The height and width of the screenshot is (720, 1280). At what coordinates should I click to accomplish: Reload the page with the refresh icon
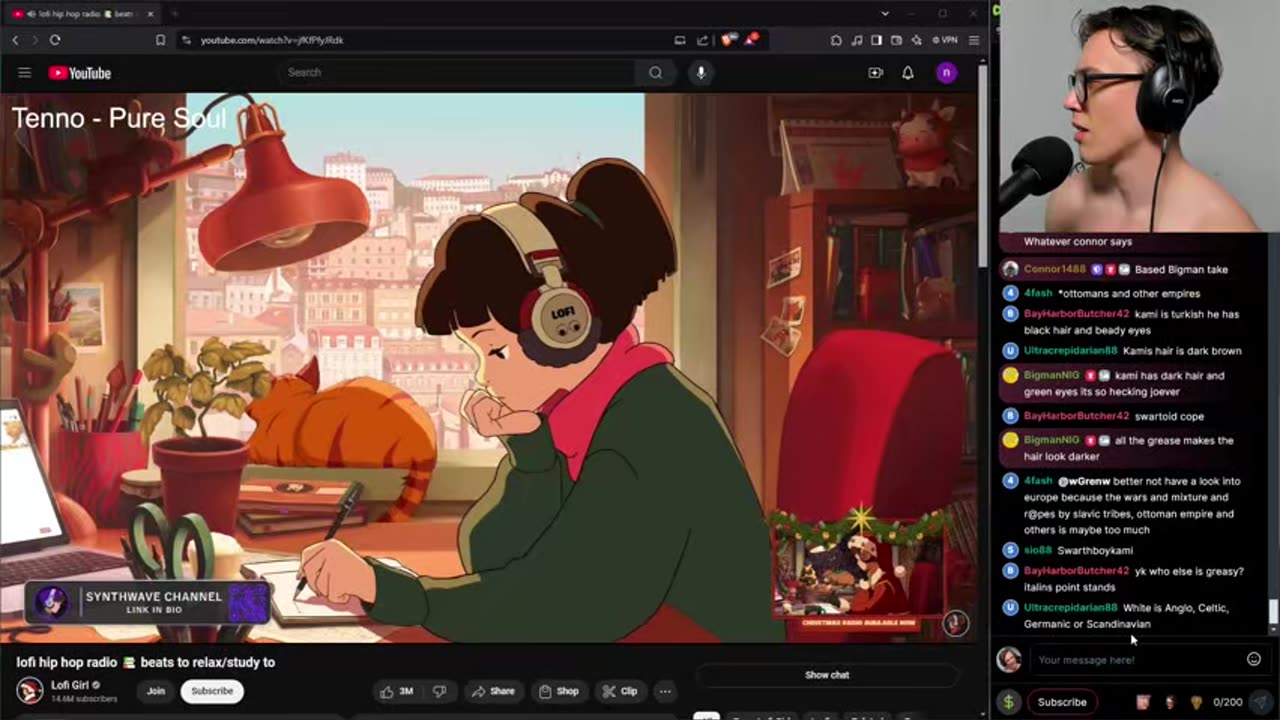pos(55,40)
